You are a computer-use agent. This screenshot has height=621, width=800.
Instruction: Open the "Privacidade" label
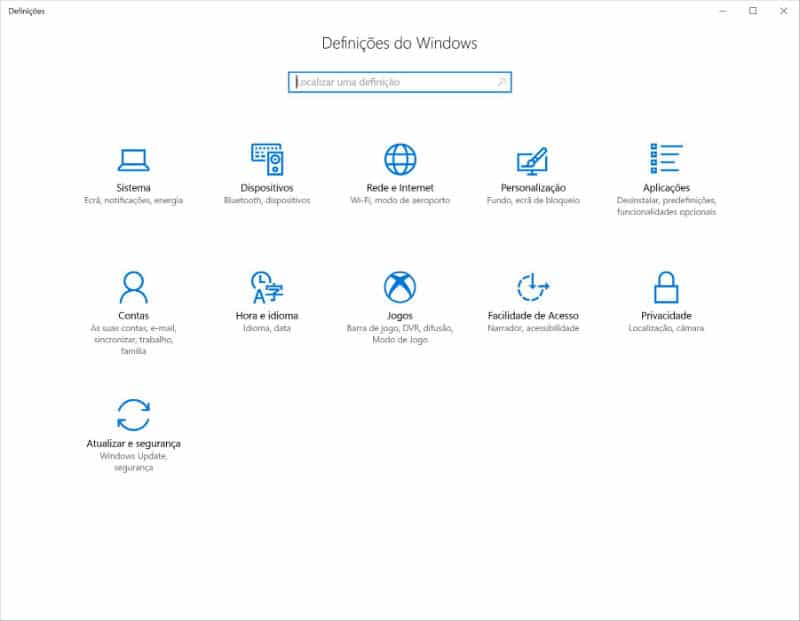(x=666, y=315)
